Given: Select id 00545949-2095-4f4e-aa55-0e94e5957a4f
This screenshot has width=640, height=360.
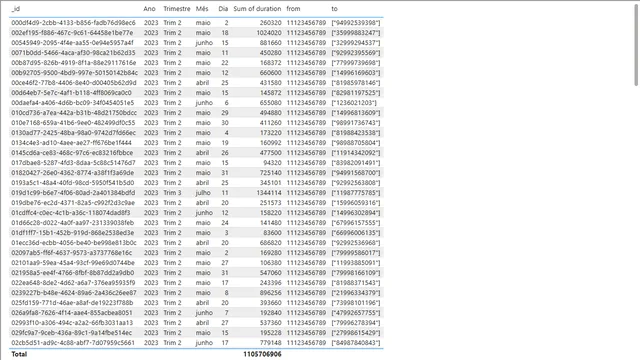Looking at the screenshot, I should tap(72, 43).
